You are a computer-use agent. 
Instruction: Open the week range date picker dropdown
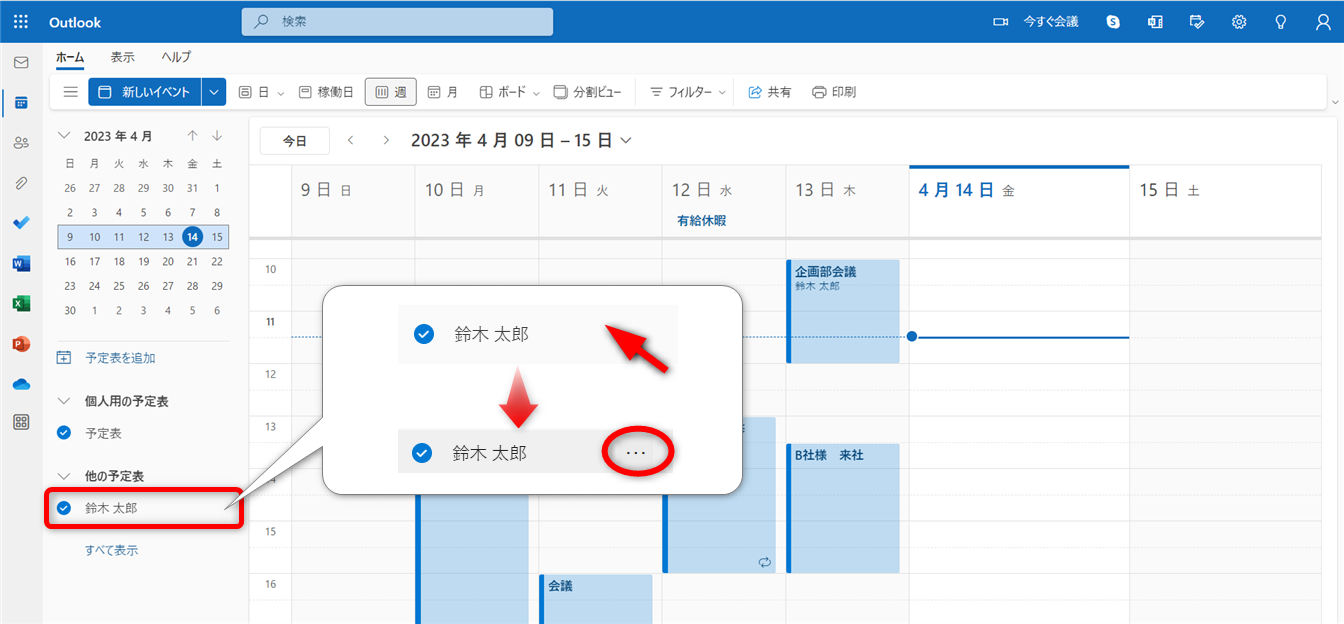[x=626, y=140]
